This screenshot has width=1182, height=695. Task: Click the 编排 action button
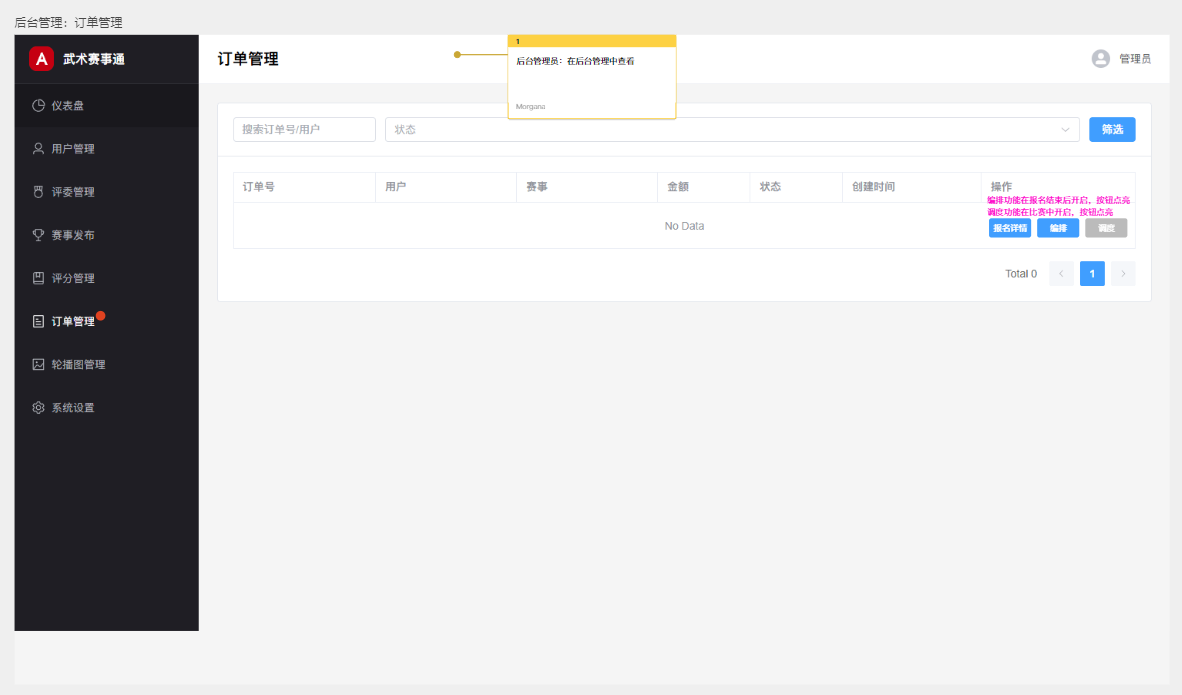(1057, 228)
